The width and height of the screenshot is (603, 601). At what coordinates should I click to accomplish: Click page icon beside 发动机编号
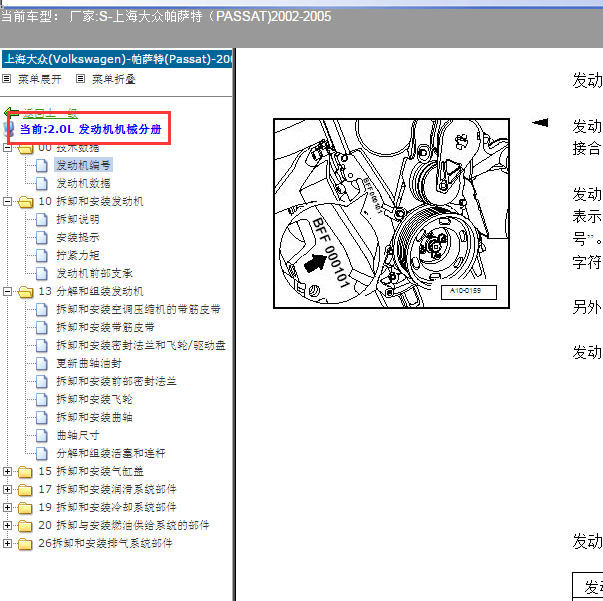point(42,165)
